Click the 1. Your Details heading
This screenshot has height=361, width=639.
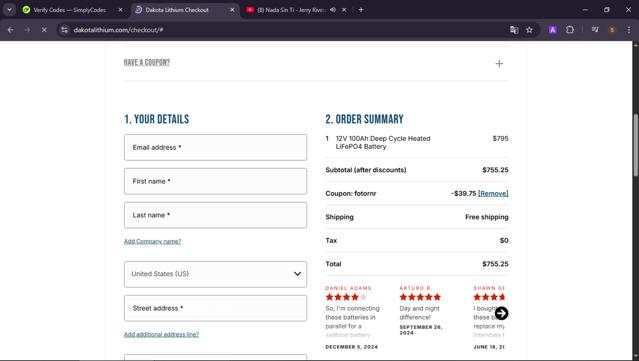[156, 119]
